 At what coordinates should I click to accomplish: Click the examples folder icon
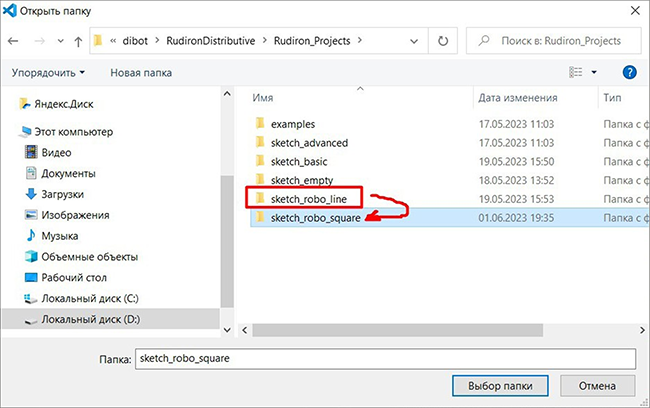pos(260,123)
